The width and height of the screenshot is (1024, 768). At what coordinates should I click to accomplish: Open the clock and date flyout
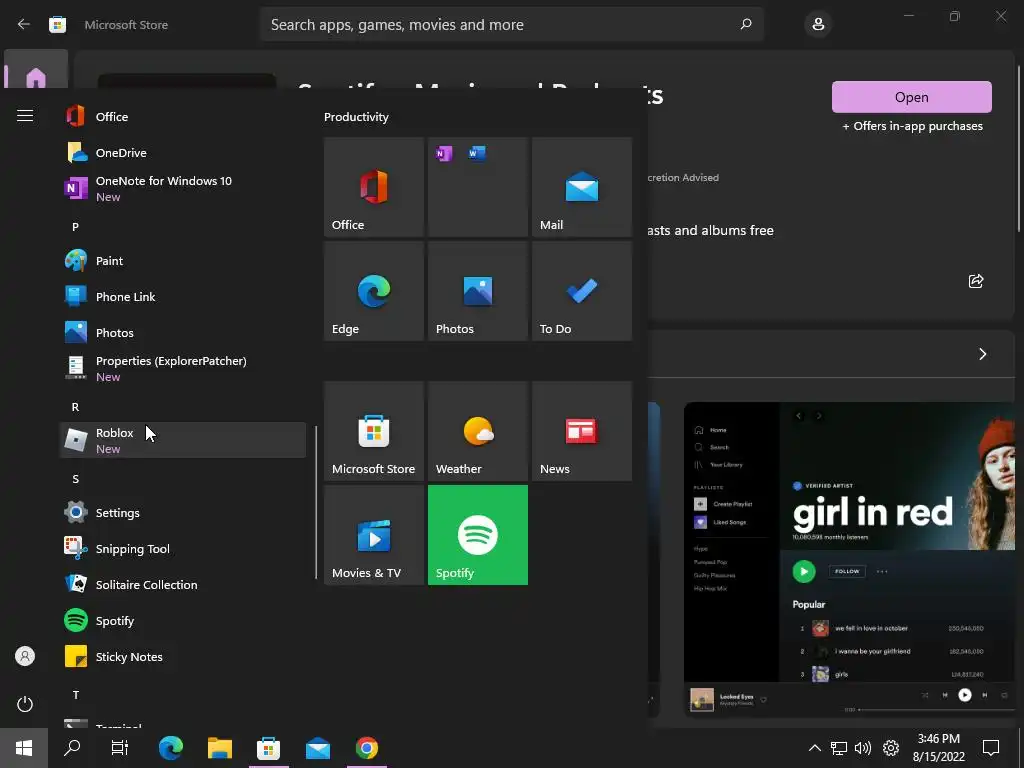coord(938,748)
